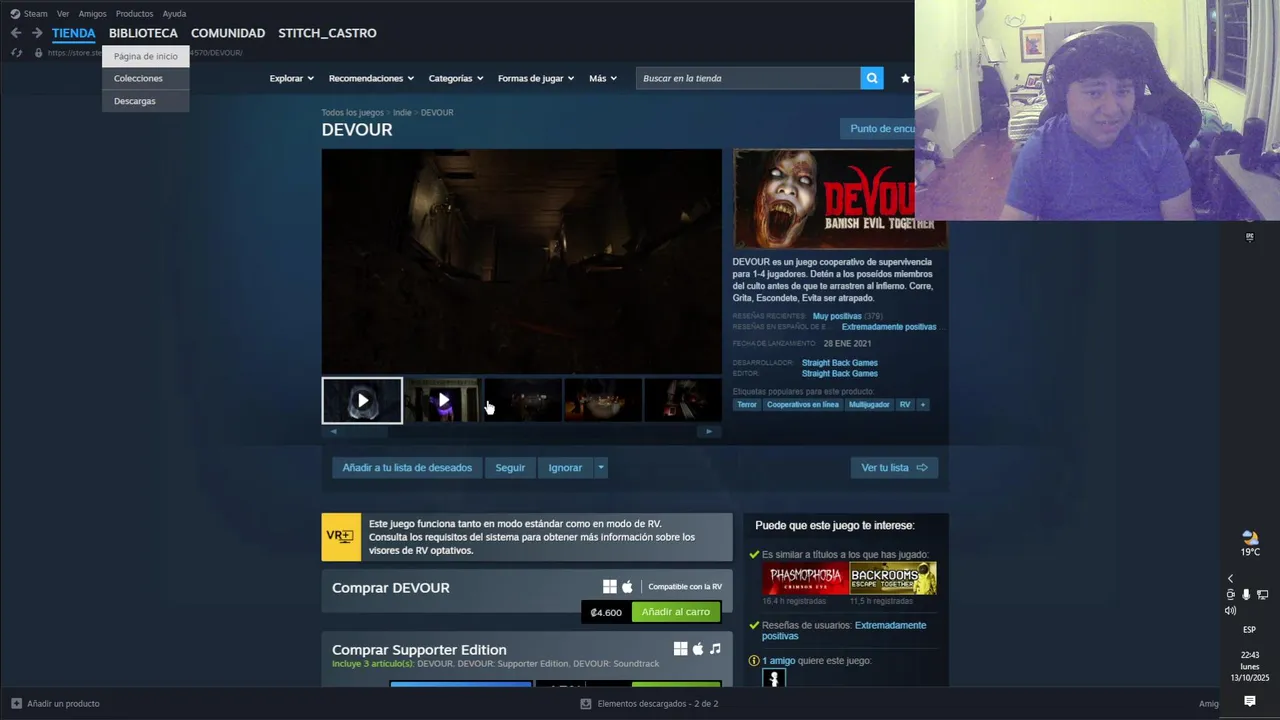Open weather widget showing 19°C
This screenshot has height=720, width=1280.
pos(1250,544)
